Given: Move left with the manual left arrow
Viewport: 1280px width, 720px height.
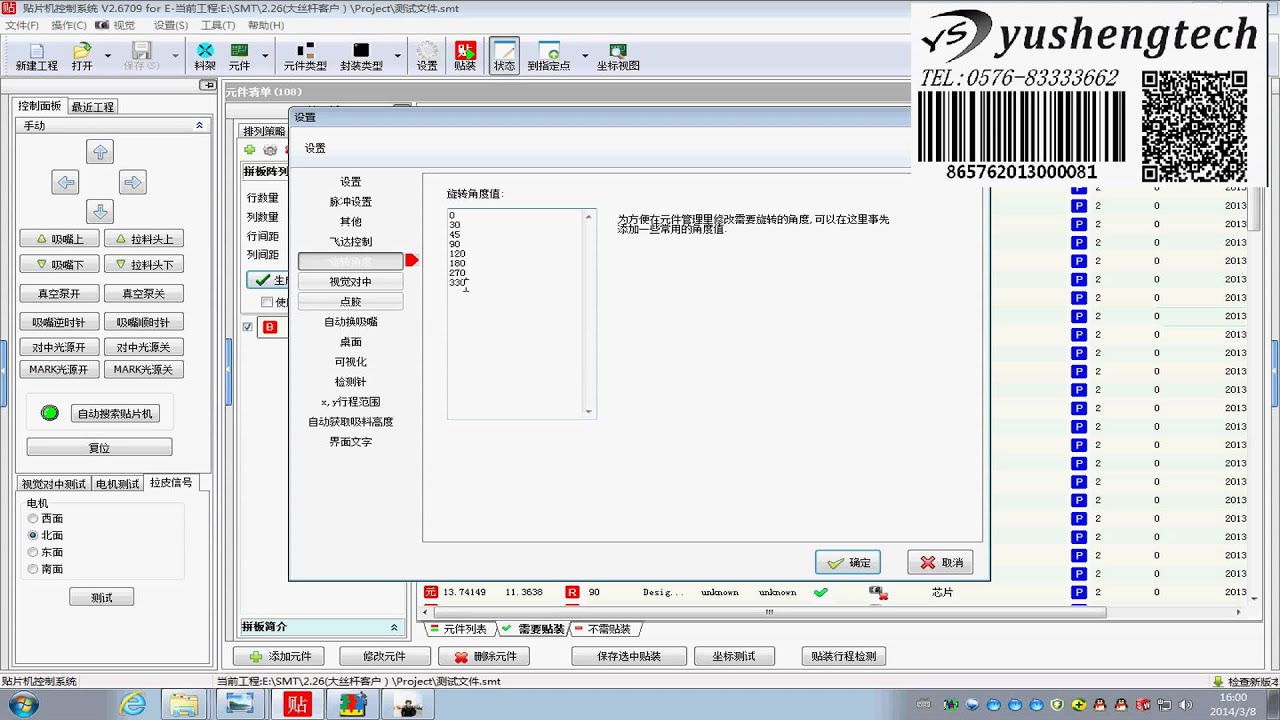Looking at the screenshot, I should 66,182.
